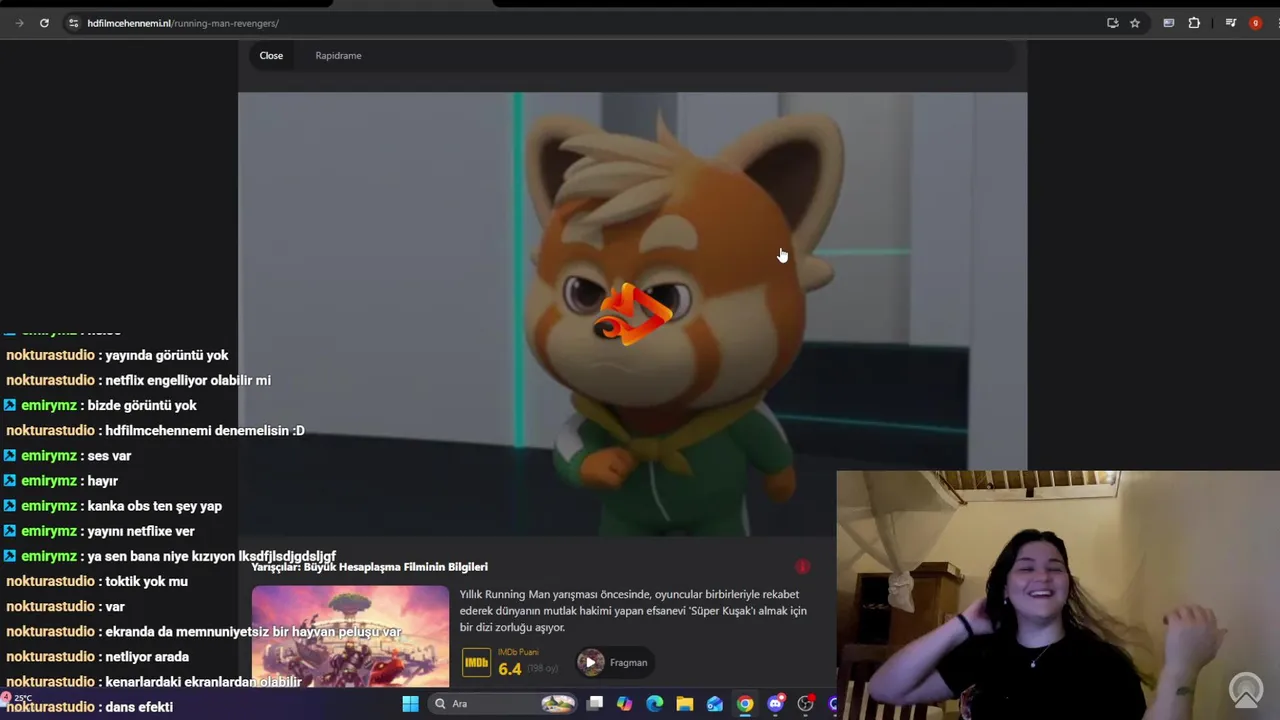Click chat message 'yayında görüntü yok'
This screenshot has width=1280, height=720.
pos(167,355)
